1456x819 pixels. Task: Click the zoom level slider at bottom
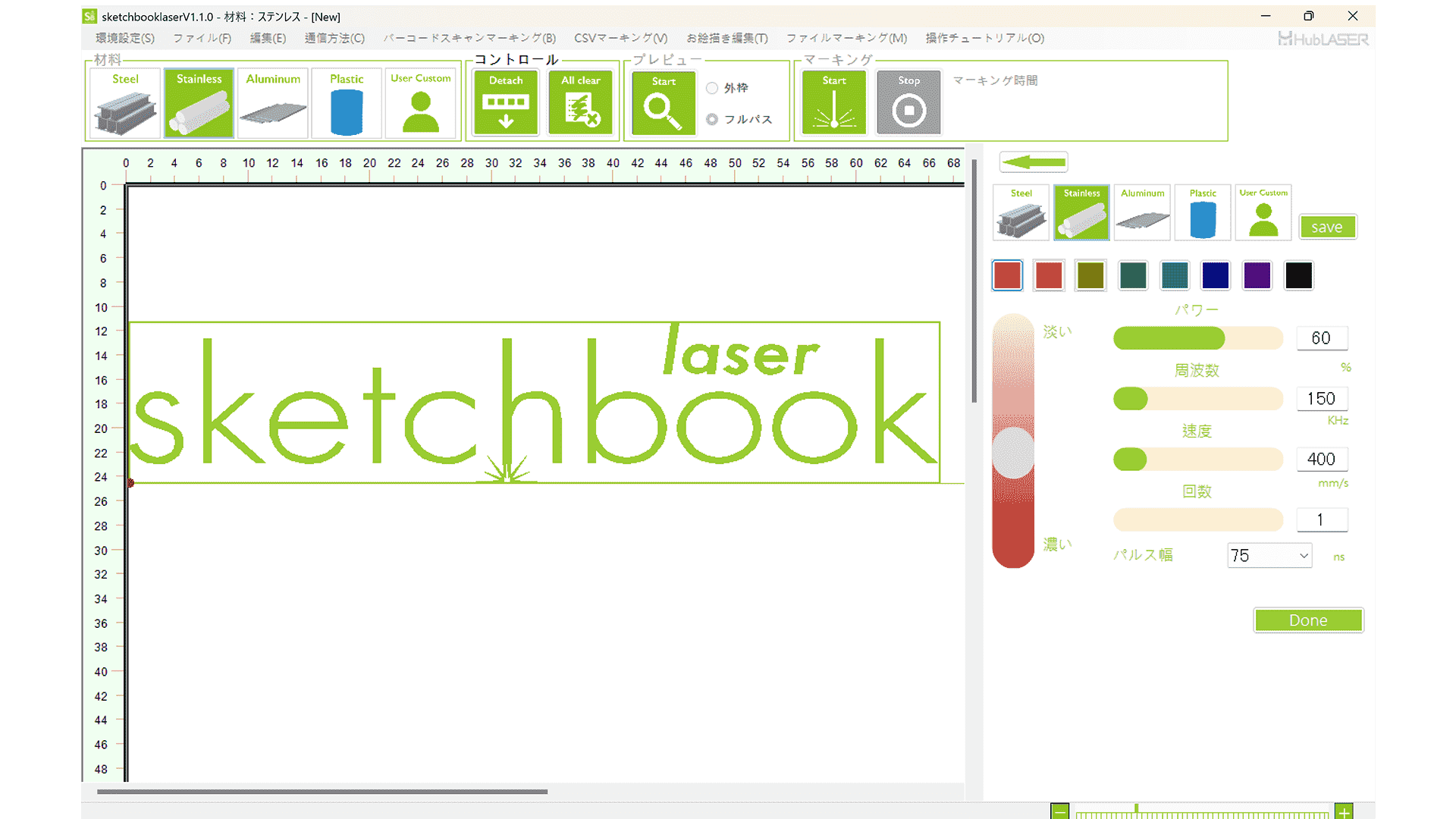coord(1202,812)
